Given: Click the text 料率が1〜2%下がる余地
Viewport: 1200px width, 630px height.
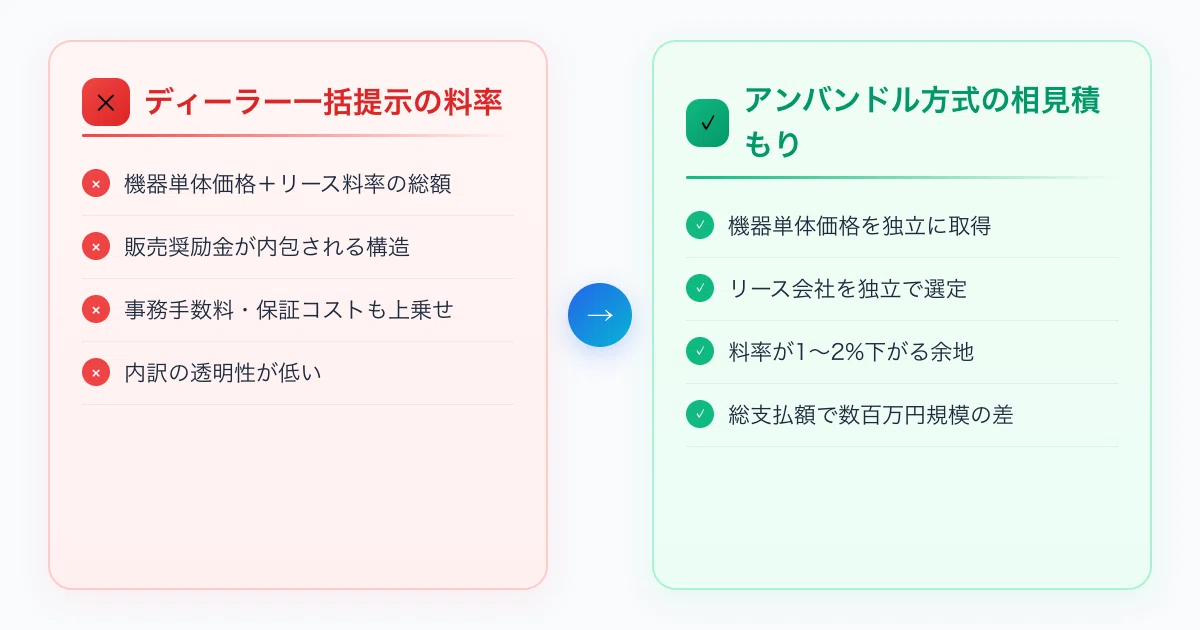Looking at the screenshot, I should coord(851,352).
